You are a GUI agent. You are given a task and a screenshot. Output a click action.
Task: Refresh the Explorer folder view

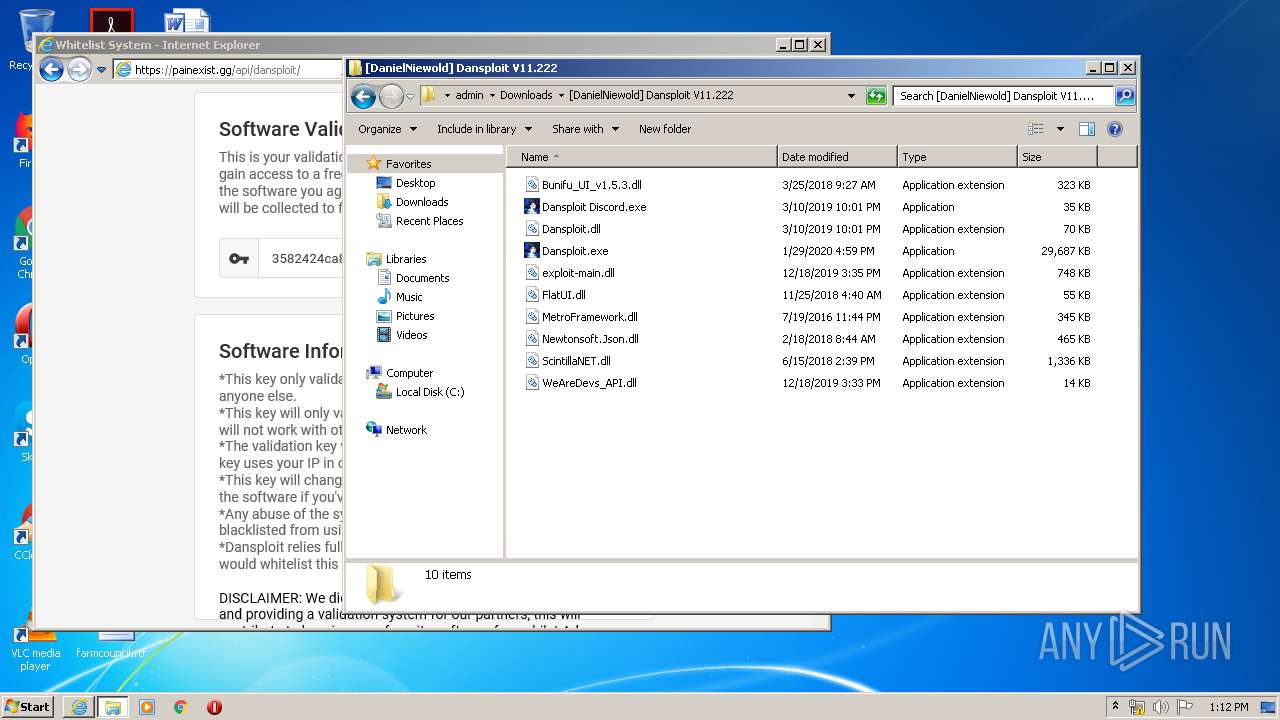(876, 96)
